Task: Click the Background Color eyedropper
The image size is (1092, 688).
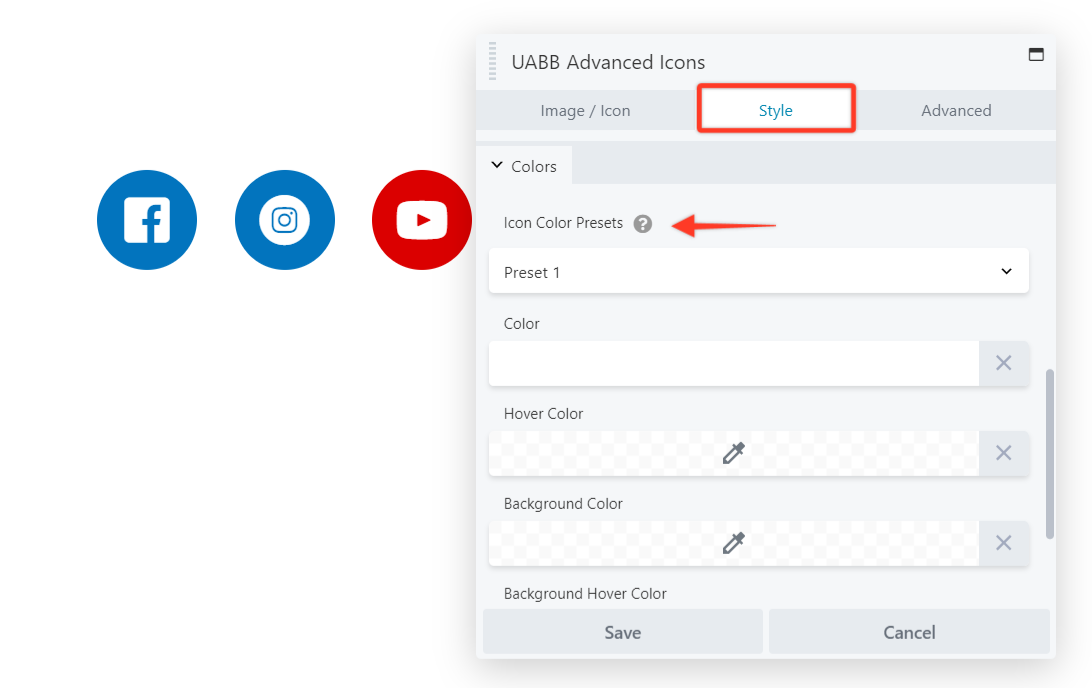Action: (733, 543)
